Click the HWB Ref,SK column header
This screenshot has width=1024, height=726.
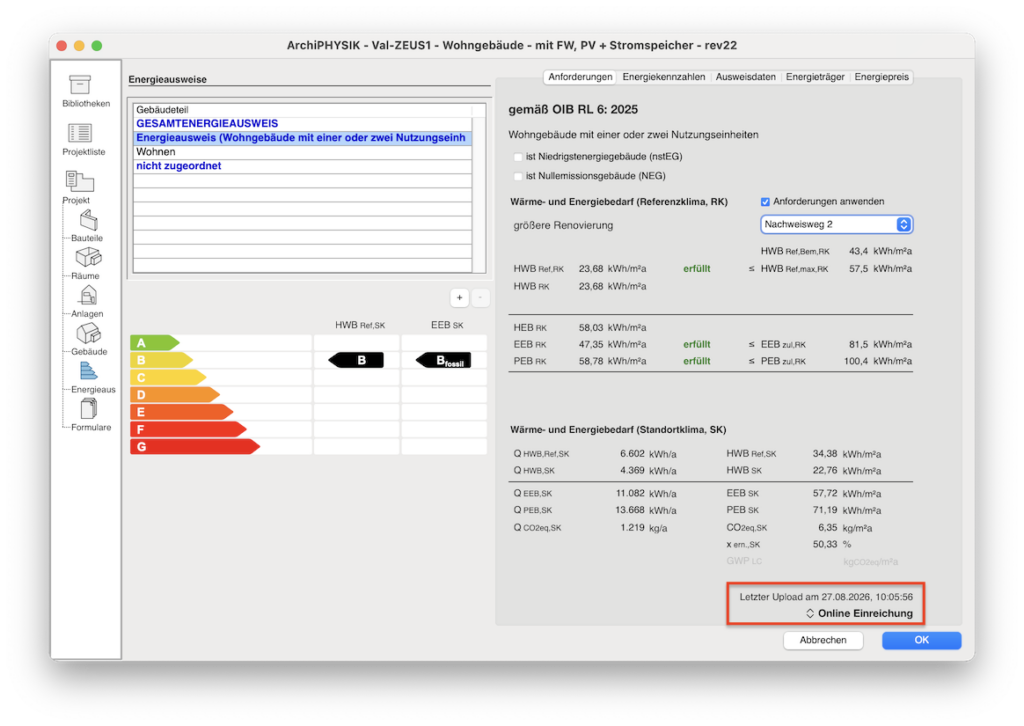(x=360, y=325)
